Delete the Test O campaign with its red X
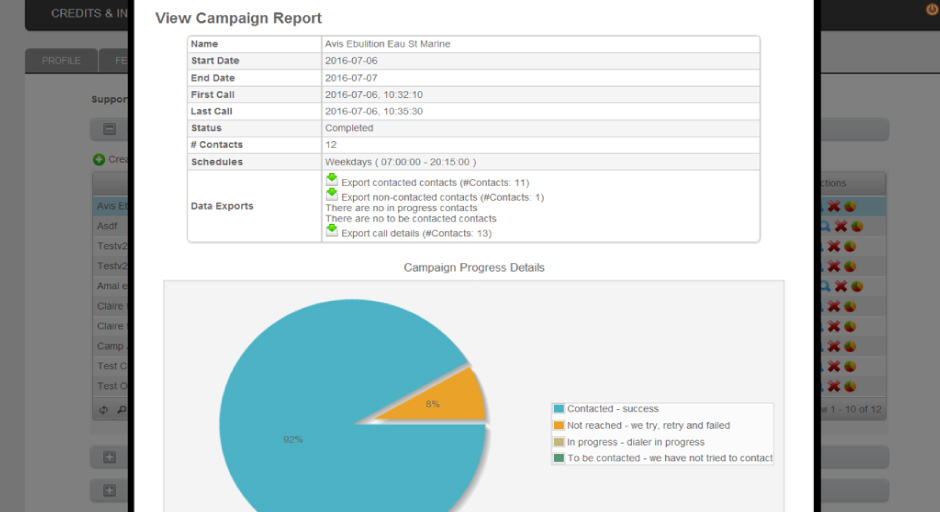The height and width of the screenshot is (512, 940). tap(834, 386)
